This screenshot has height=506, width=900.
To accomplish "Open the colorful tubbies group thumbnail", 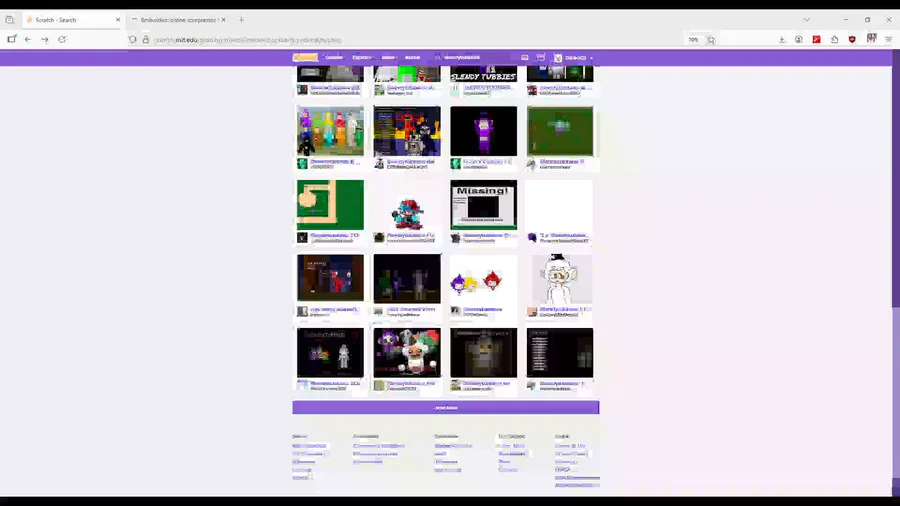I will 330,131.
